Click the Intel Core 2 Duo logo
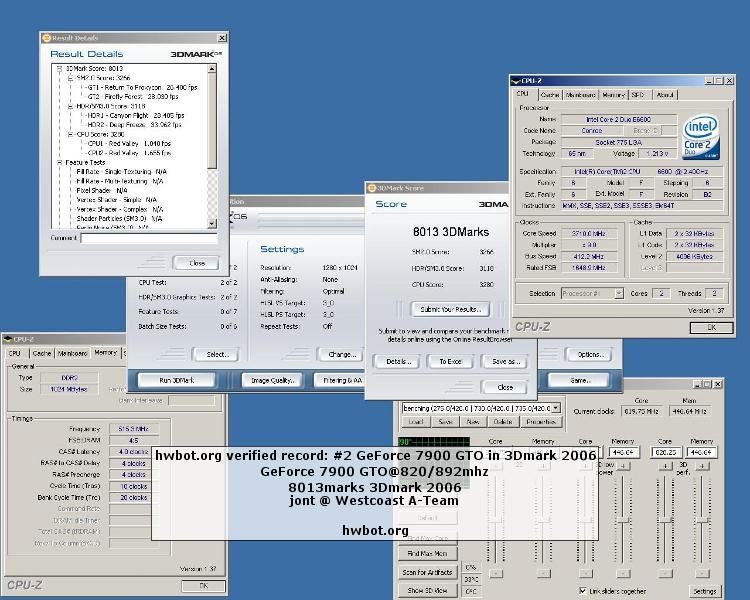Image resolution: width=750 pixels, height=600 pixels. (700, 137)
